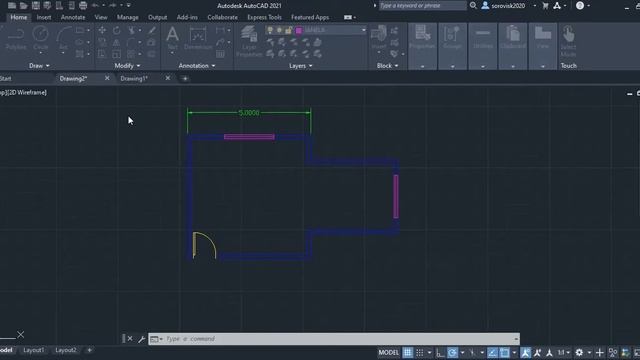Close the command line with its X icon
640x360 pixels.
coord(130,338)
